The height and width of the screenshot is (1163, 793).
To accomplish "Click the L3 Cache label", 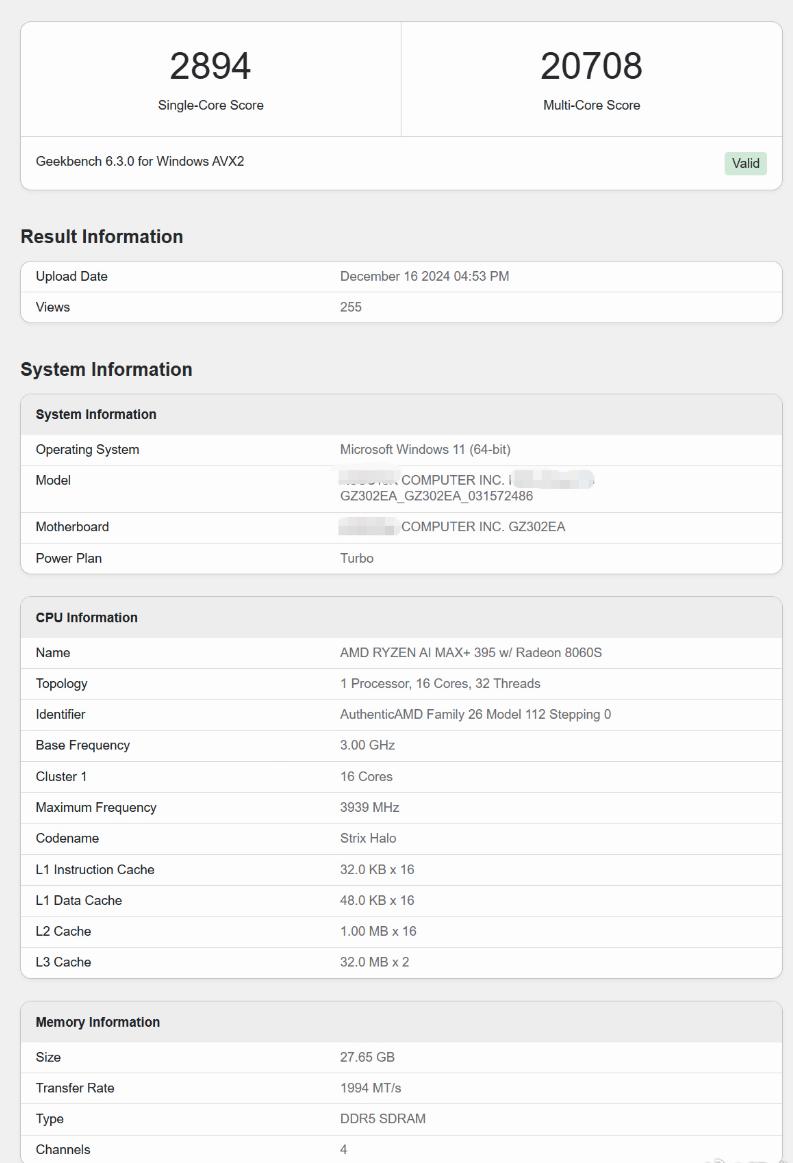I will click(63, 962).
